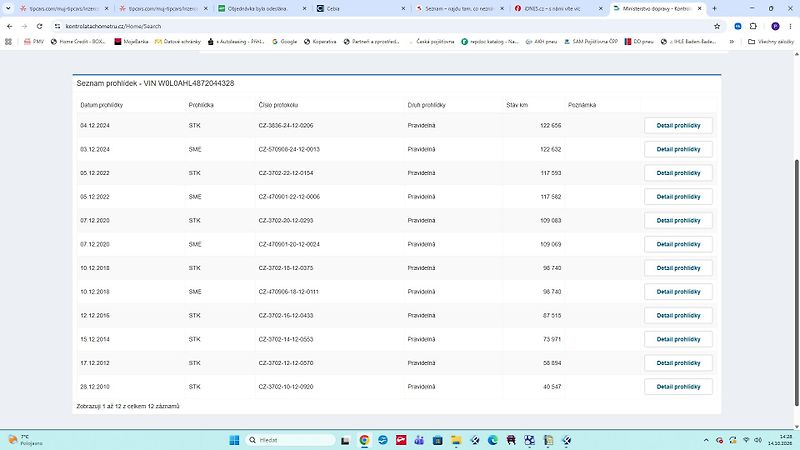Open Detail prohlídky for 04.12.2024 STK
This screenshot has height=450, width=800.
(678, 126)
